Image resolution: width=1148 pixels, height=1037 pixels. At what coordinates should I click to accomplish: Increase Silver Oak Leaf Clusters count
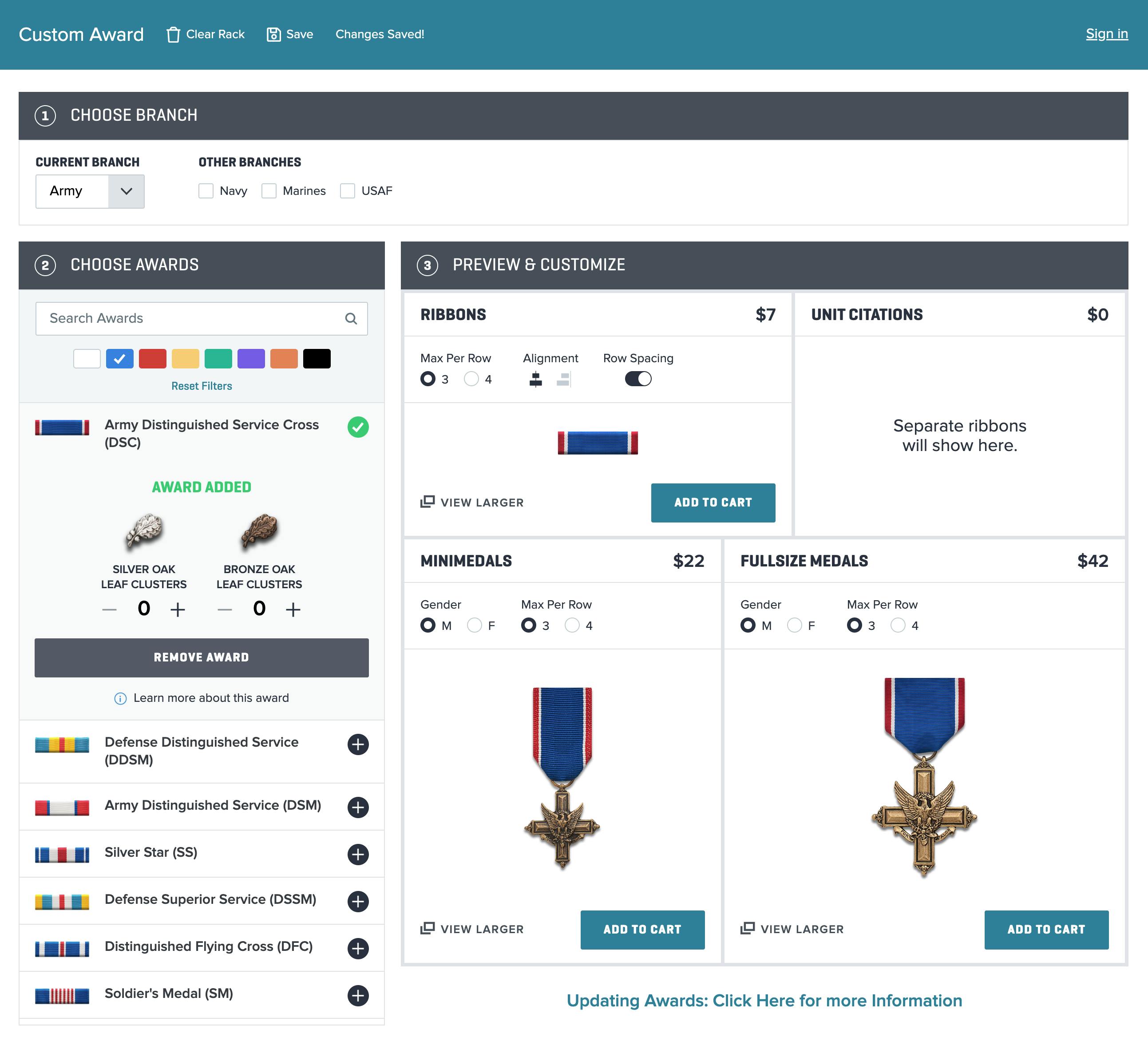pyautogui.click(x=178, y=610)
